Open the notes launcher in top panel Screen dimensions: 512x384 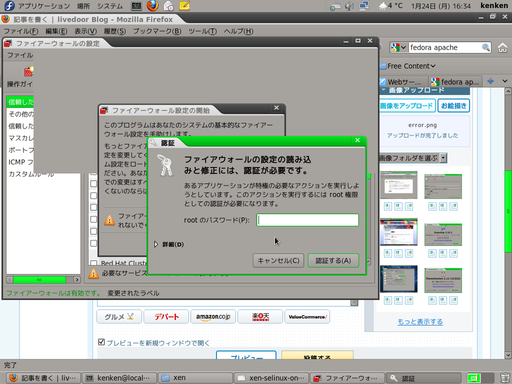[x=185, y=6]
